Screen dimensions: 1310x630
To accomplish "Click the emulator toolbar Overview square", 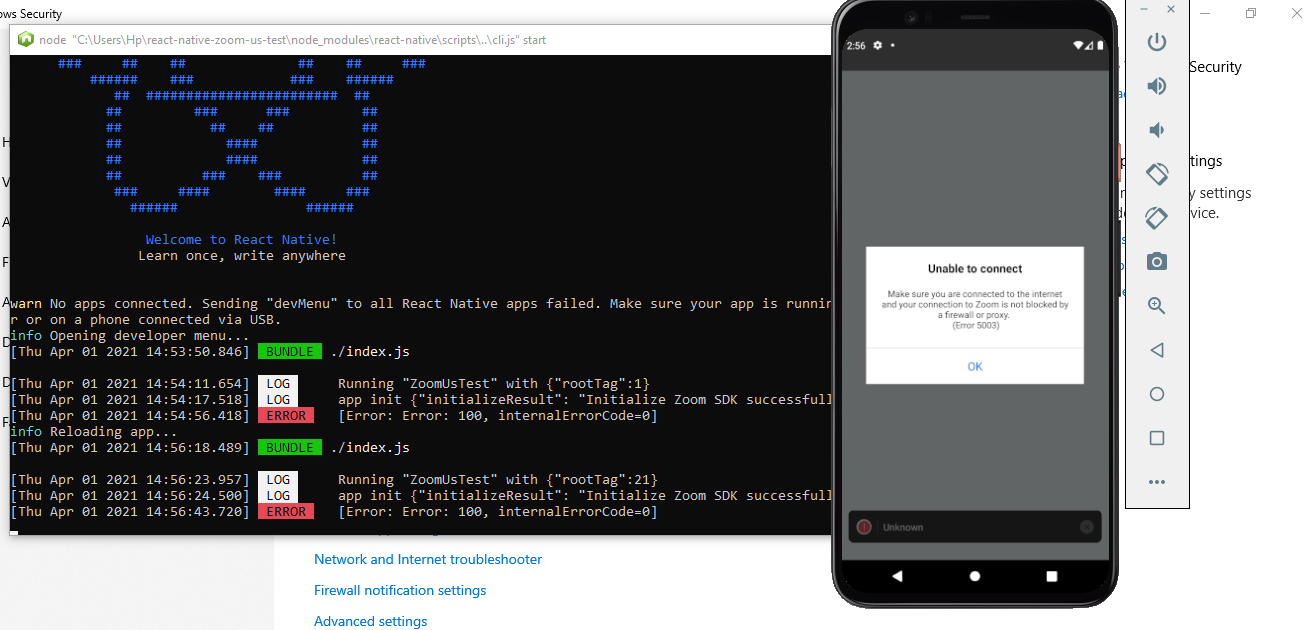I will coord(1157,438).
